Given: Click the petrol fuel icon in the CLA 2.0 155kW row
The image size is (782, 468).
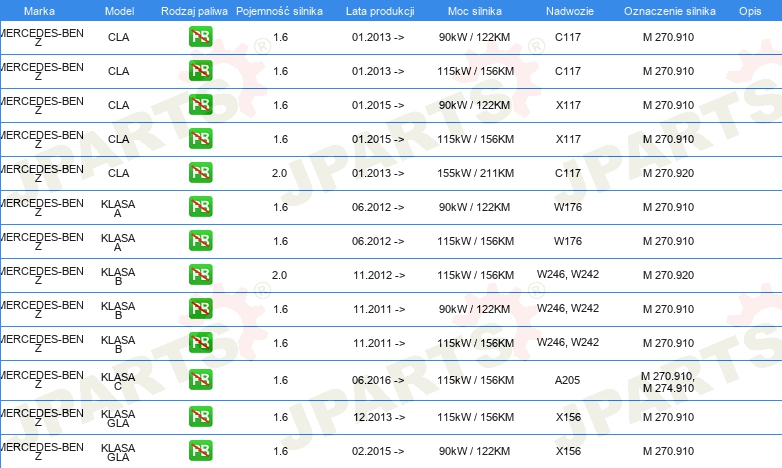Looking at the screenshot, I should [200, 173].
